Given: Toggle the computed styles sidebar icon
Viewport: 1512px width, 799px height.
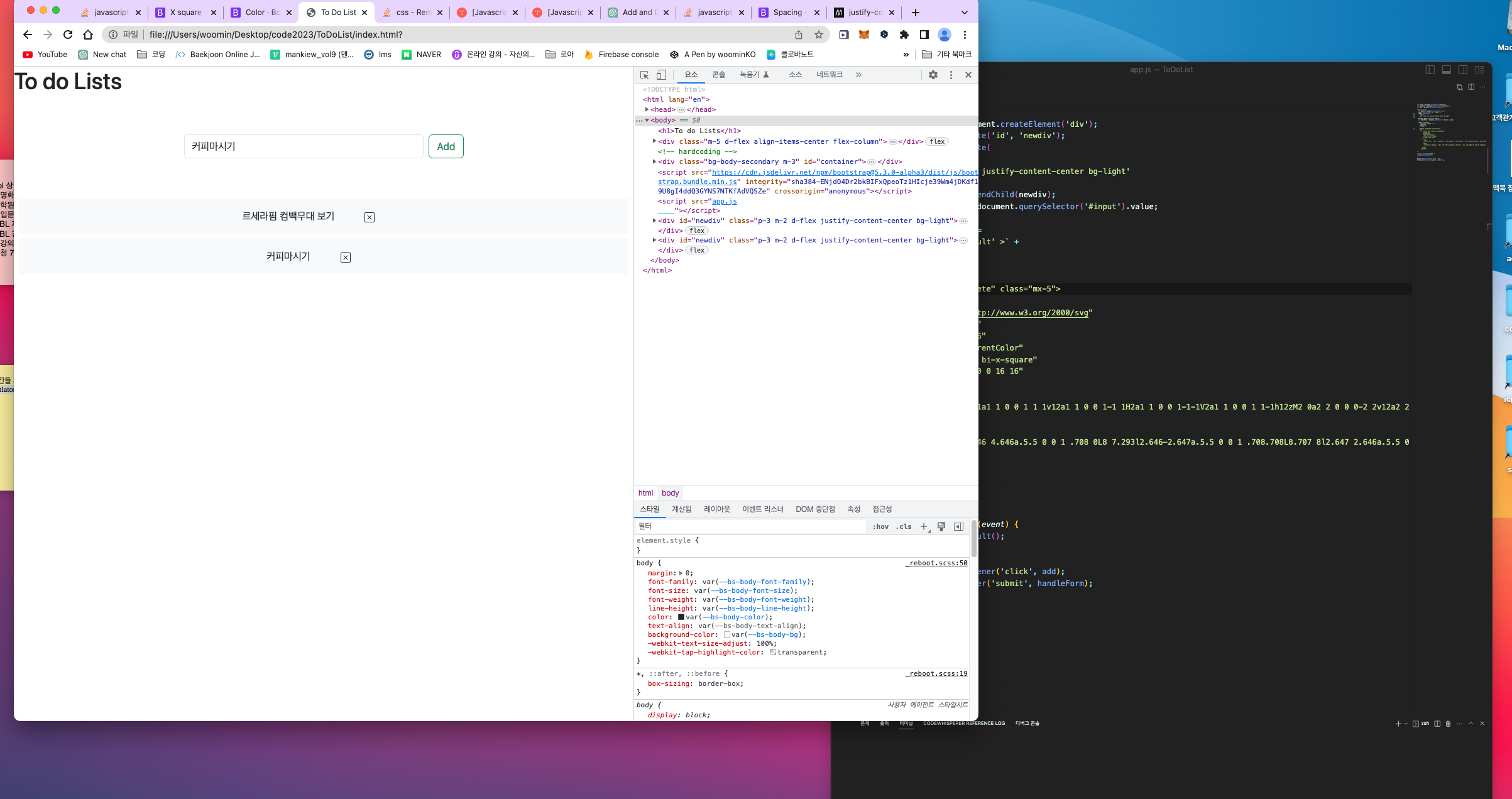Looking at the screenshot, I should pyautogui.click(x=958, y=527).
